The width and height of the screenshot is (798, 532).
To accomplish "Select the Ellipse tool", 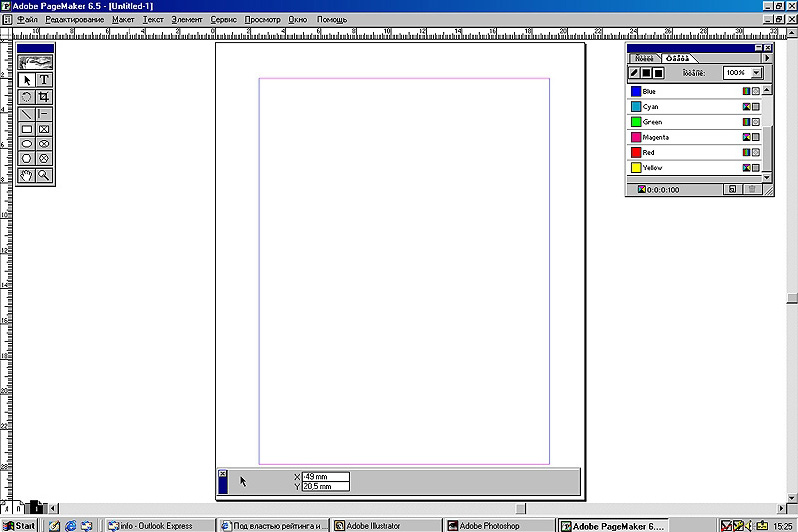I will [x=27, y=144].
